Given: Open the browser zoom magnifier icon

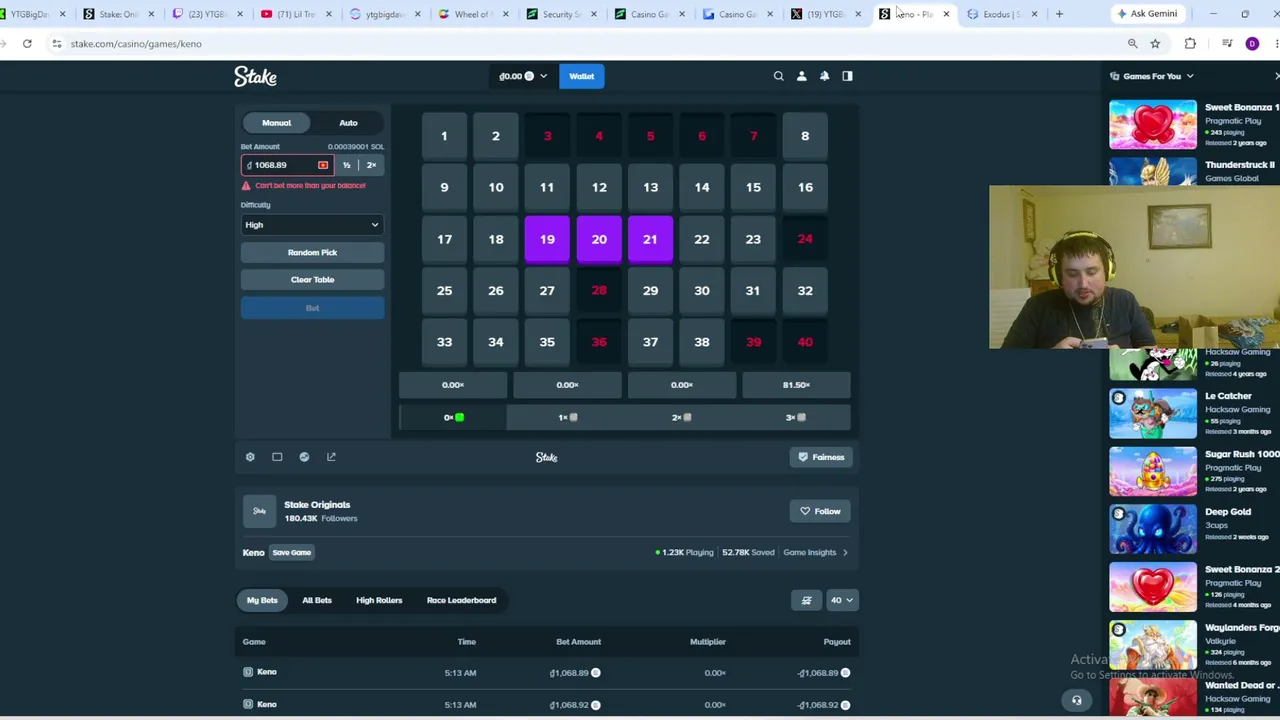Looking at the screenshot, I should (x=1132, y=44).
